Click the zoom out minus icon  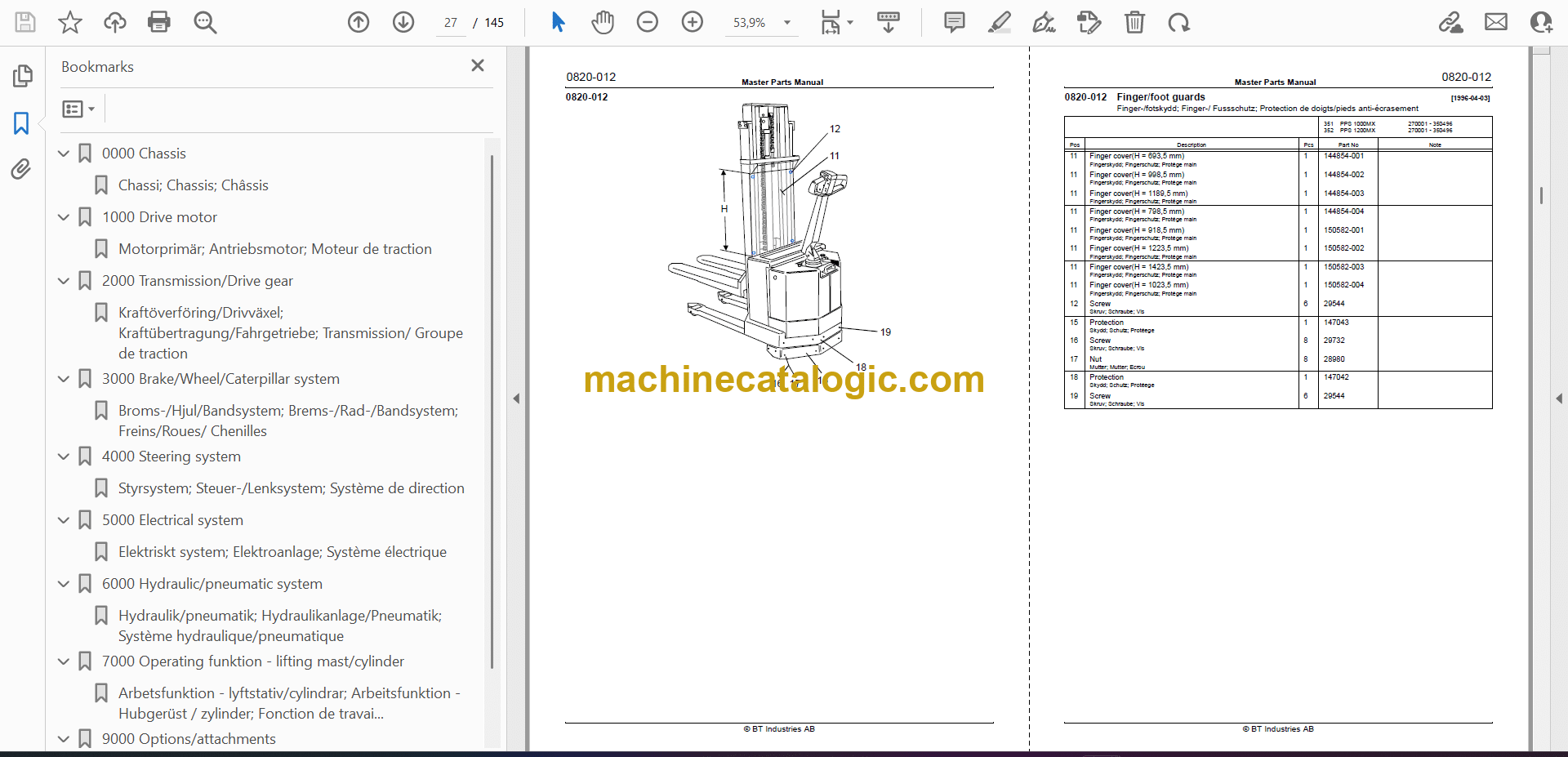pyautogui.click(x=648, y=22)
